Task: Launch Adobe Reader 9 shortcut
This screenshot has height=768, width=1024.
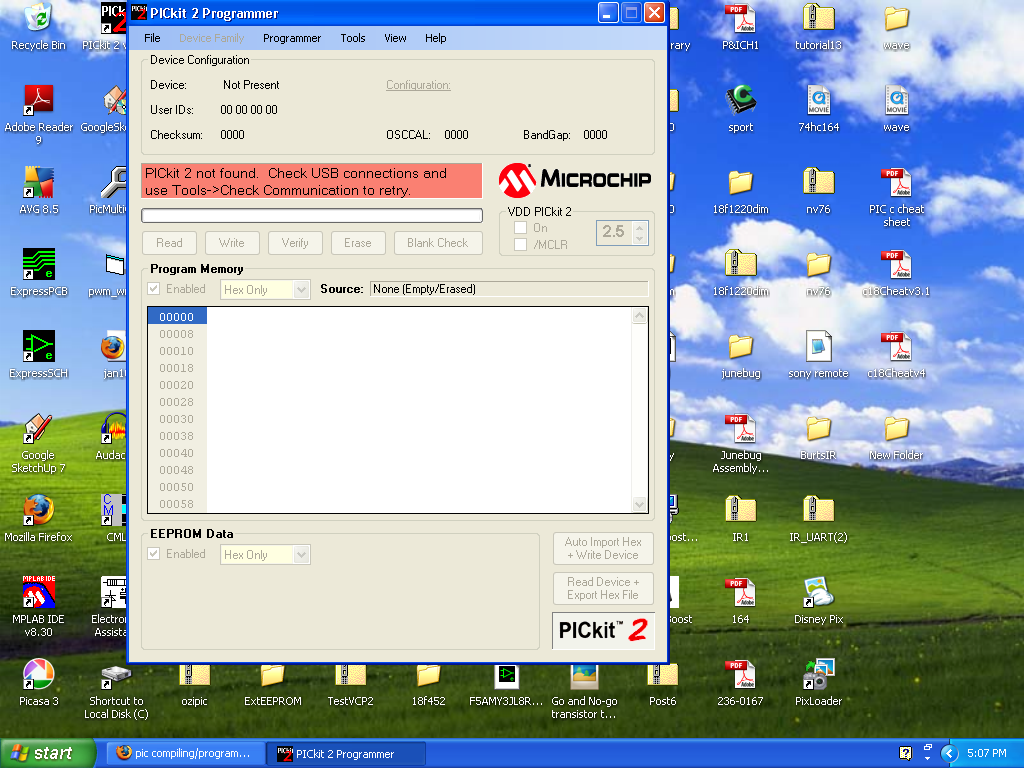Action: [x=39, y=114]
